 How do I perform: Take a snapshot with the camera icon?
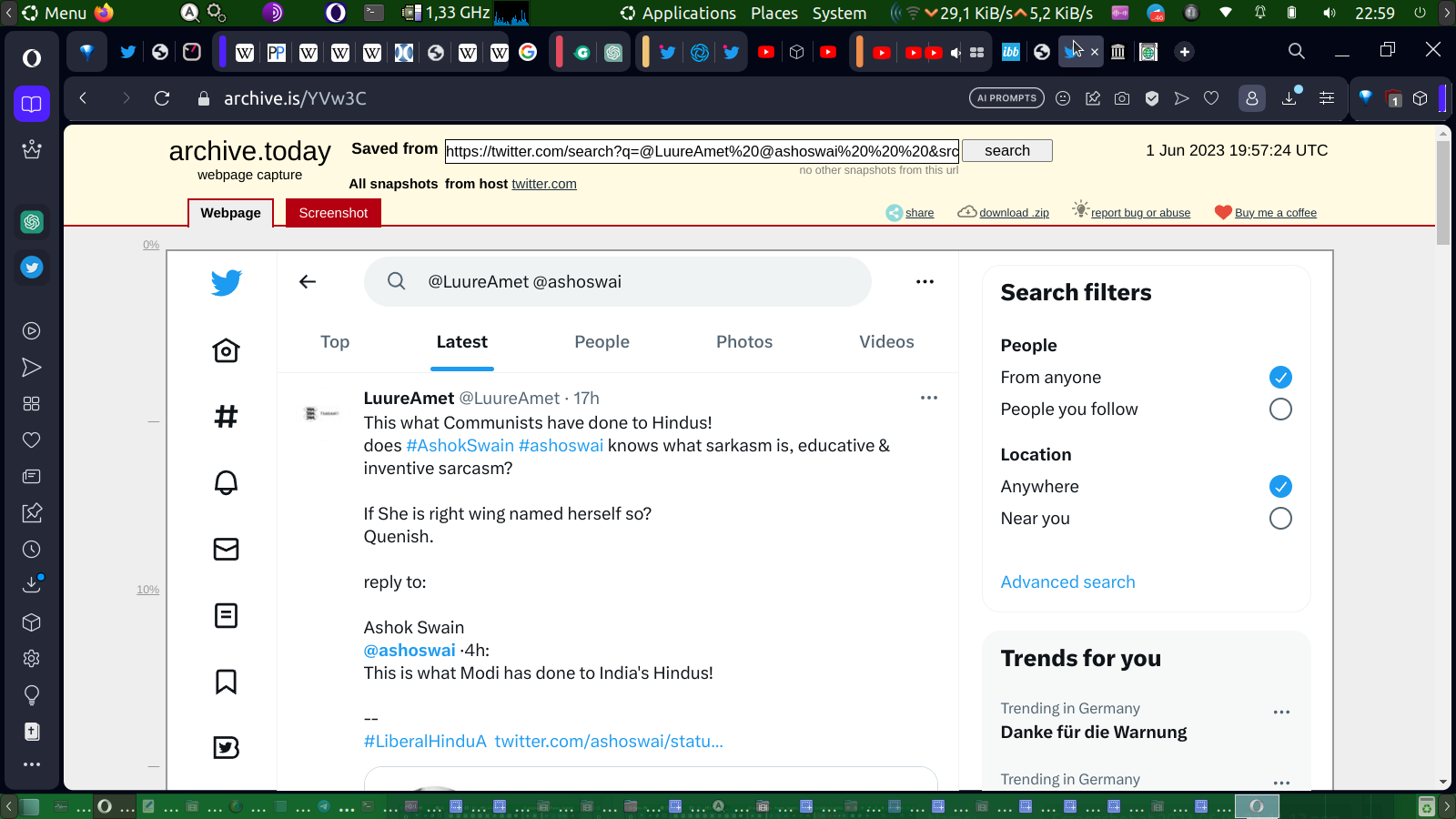pos(1122,98)
